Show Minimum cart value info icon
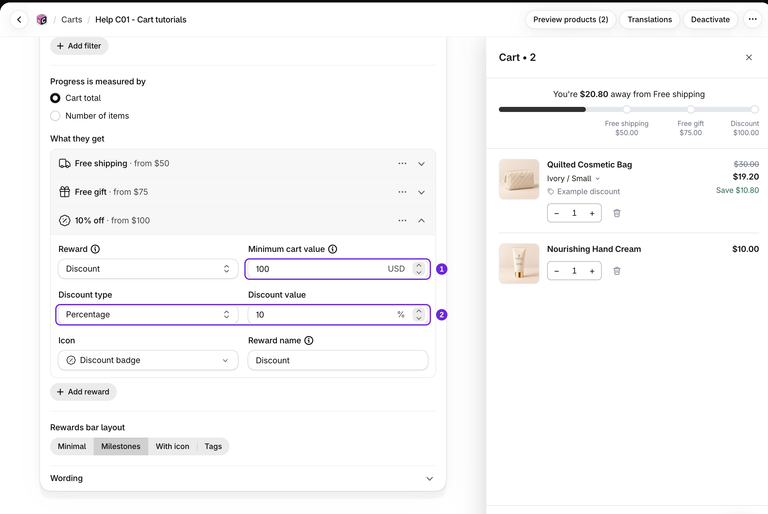 point(333,249)
